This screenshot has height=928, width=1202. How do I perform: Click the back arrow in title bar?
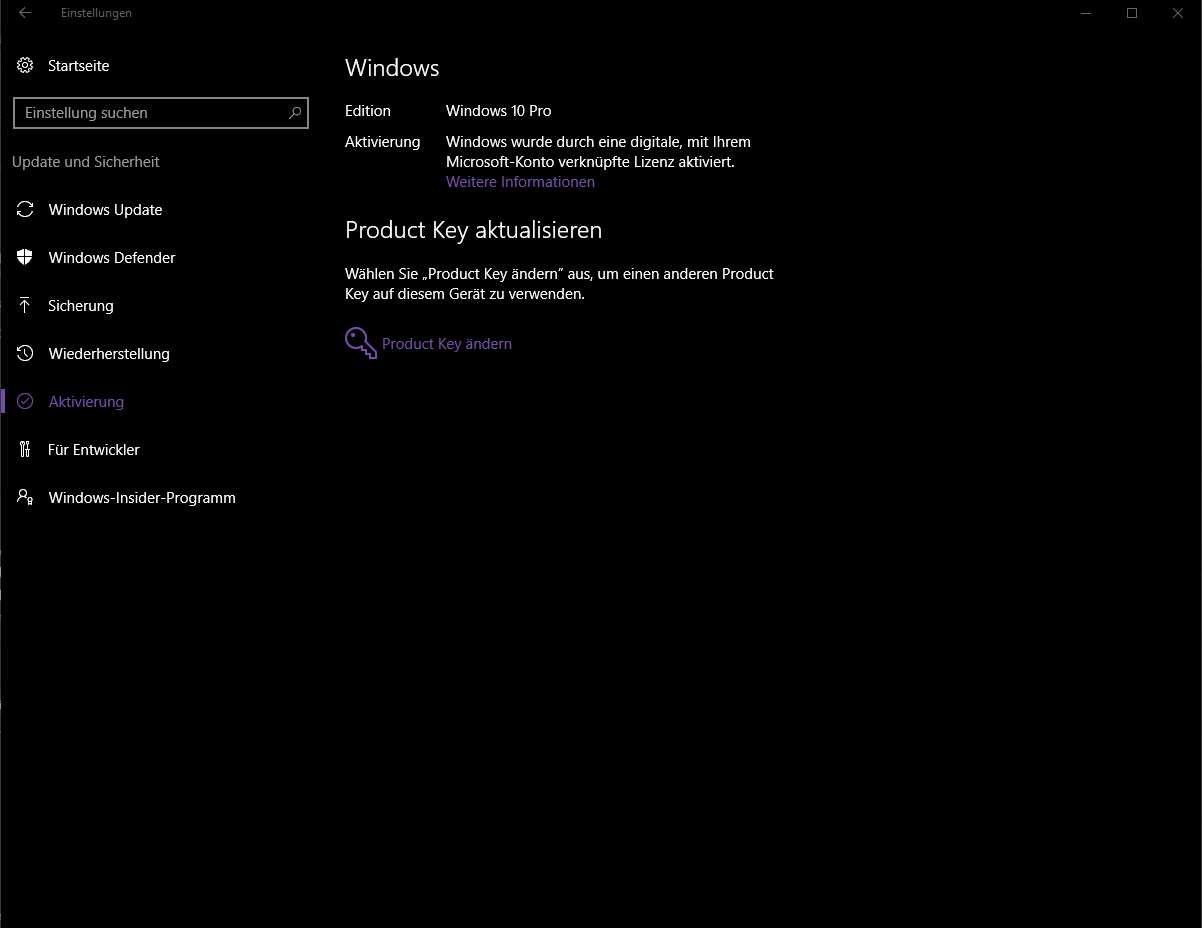[25, 13]
